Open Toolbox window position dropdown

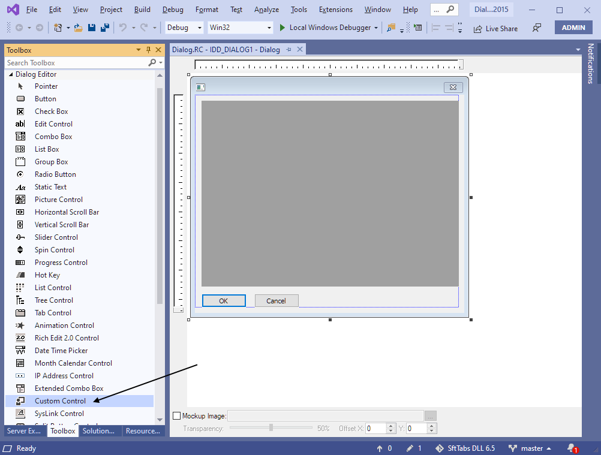(x=138, y=50)
